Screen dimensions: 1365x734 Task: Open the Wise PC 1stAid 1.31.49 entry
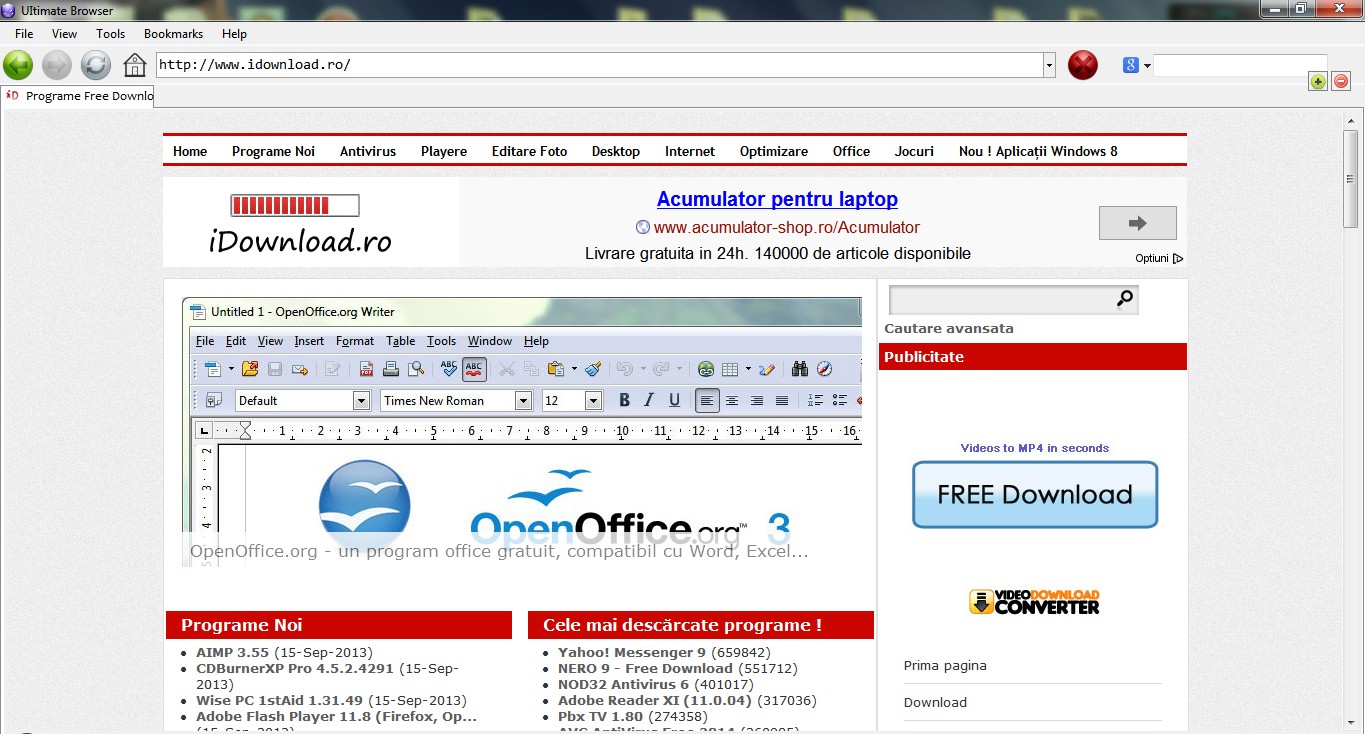click(280, 700)
